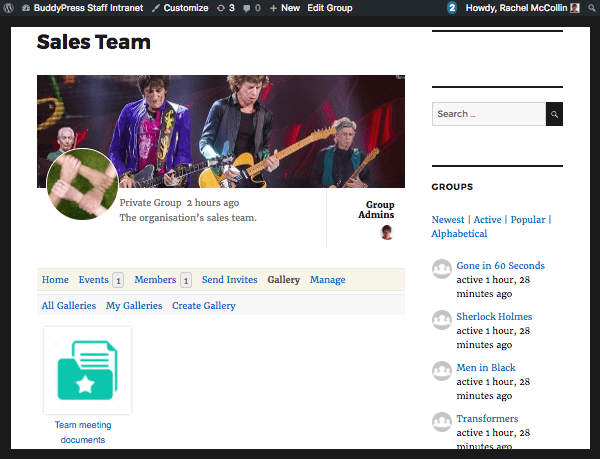Click the Gone in 60 Seconds group avatar
This screenshot has height=459, width=600.
(442, 269)
